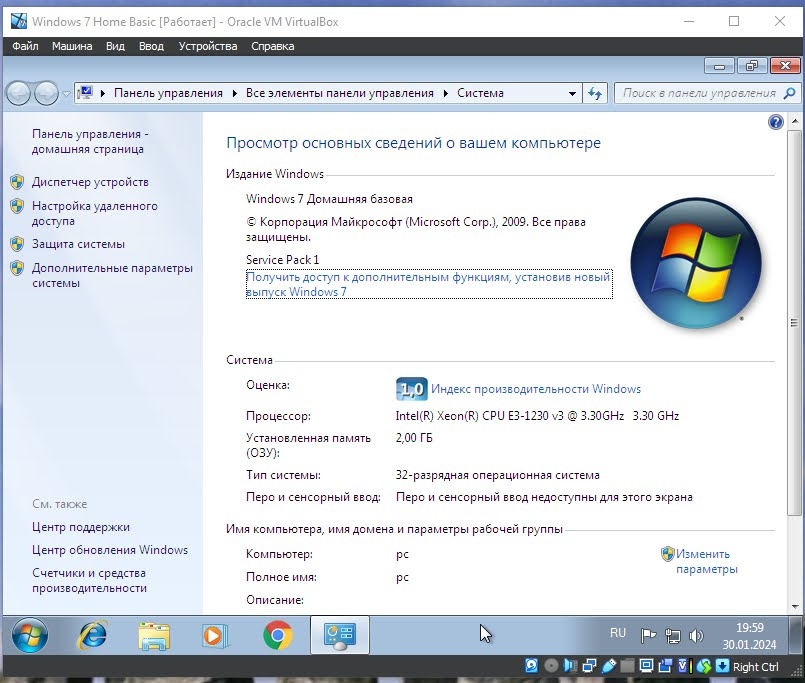The width and height of the screenshot is (805, 683).
Task: Open recent pages dropdown next to forward arrow
Action: pyautogui.click(x=66, y=93)
